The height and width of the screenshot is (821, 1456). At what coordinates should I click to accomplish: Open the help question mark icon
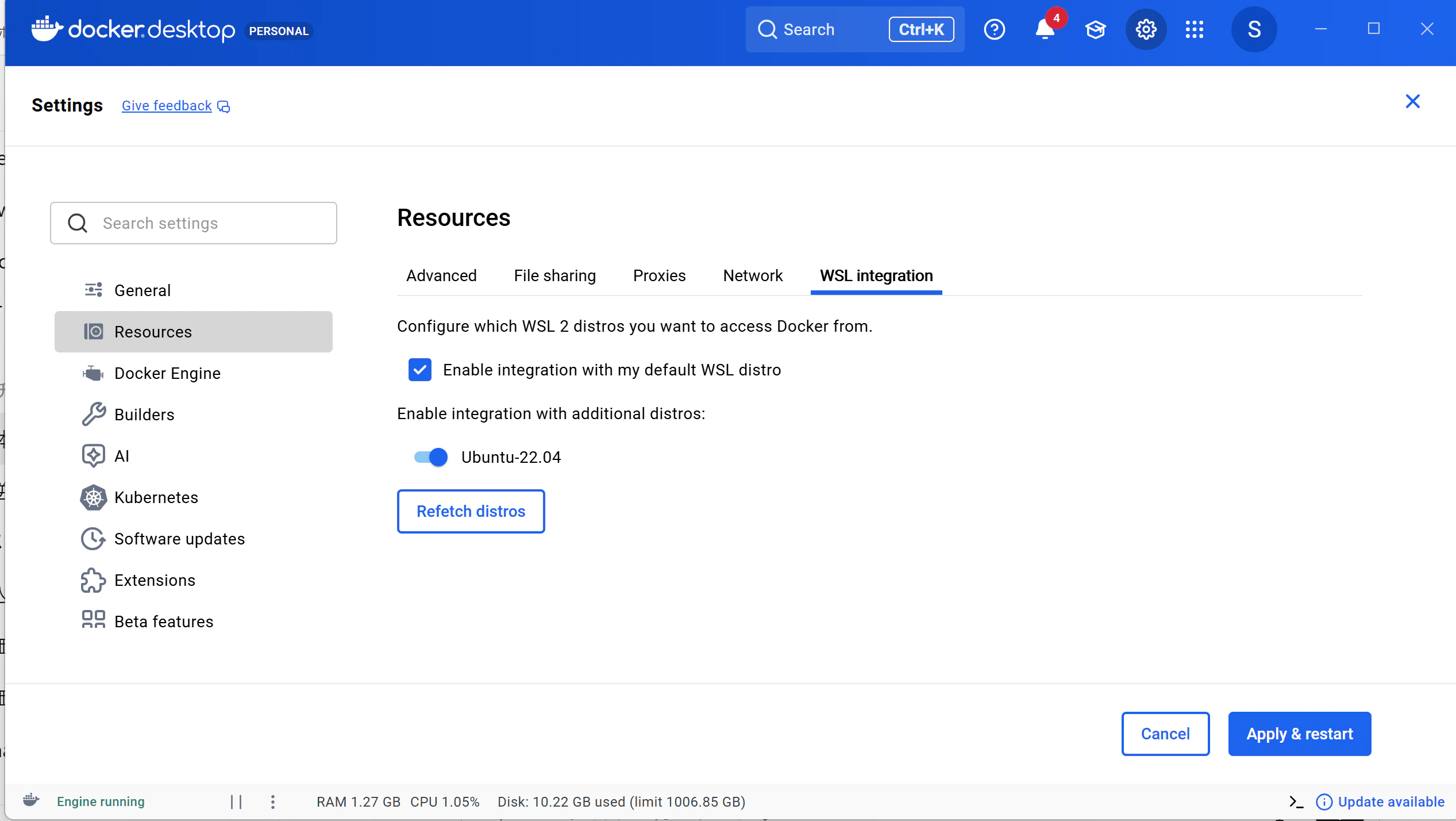tap(994, 29)
